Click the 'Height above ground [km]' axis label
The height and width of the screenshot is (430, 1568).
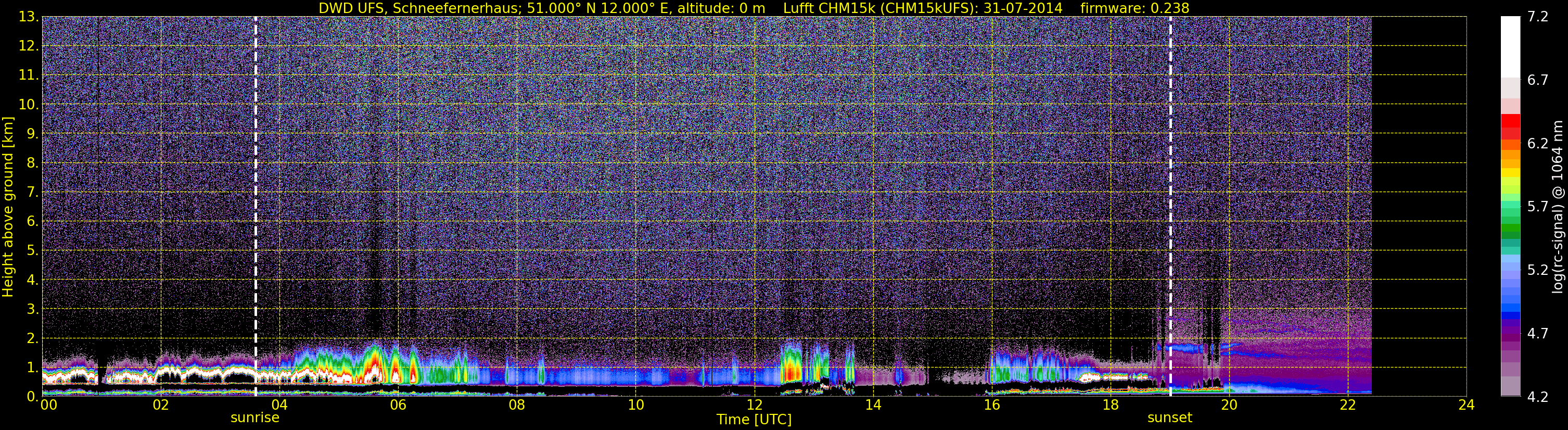(8, 207)
